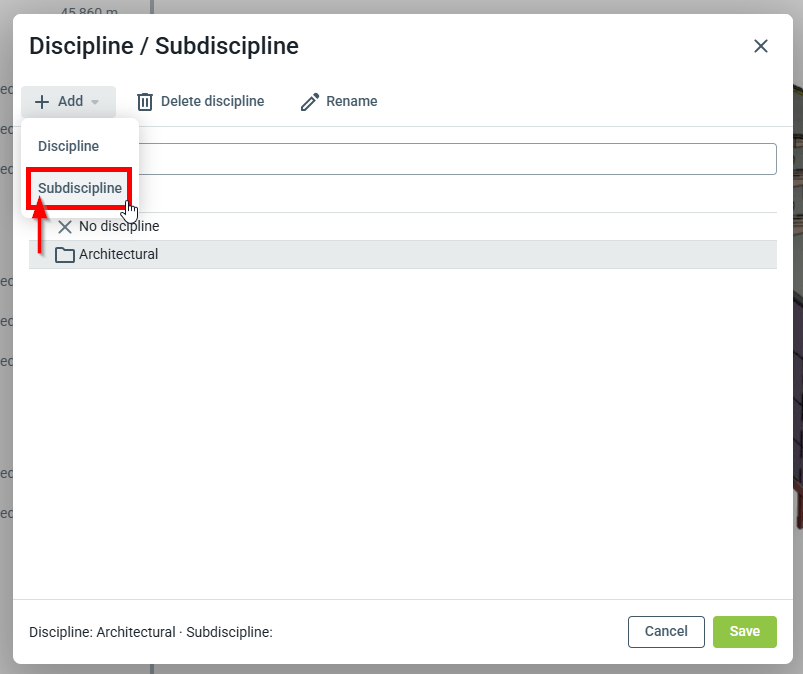Focus the search input field

click(450, 159)
